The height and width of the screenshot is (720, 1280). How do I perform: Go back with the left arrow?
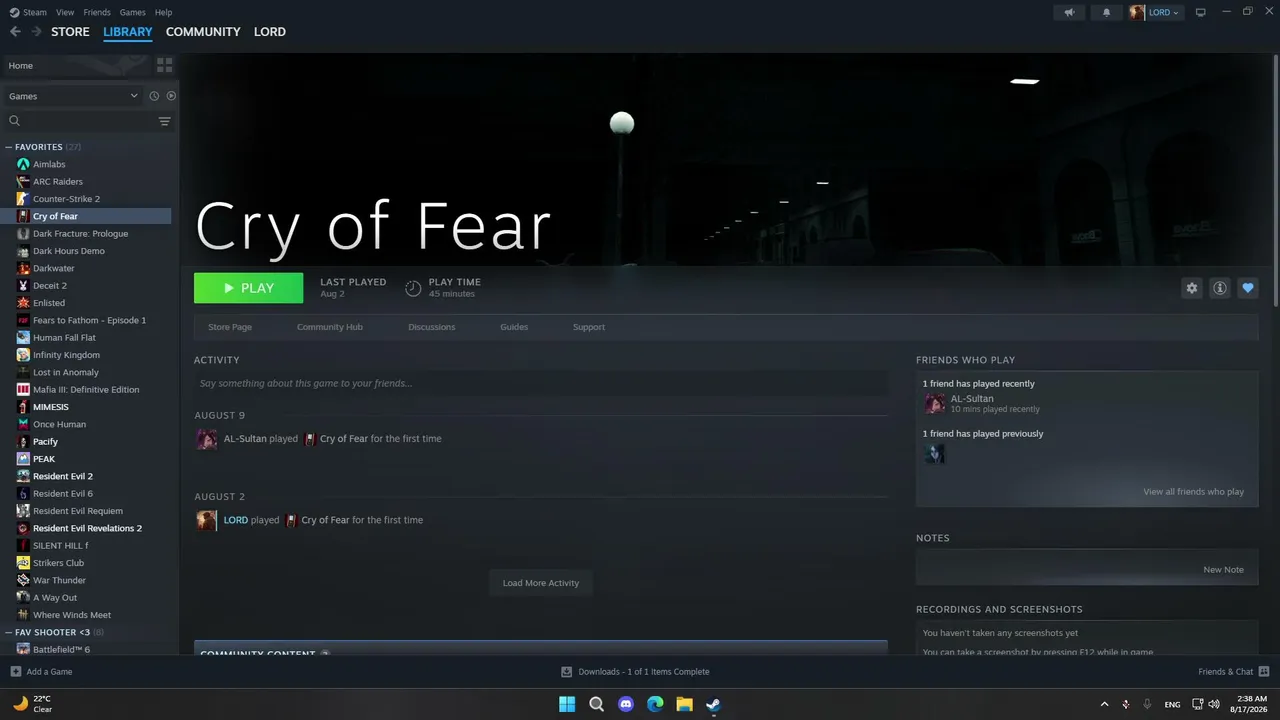click(15, 32)
